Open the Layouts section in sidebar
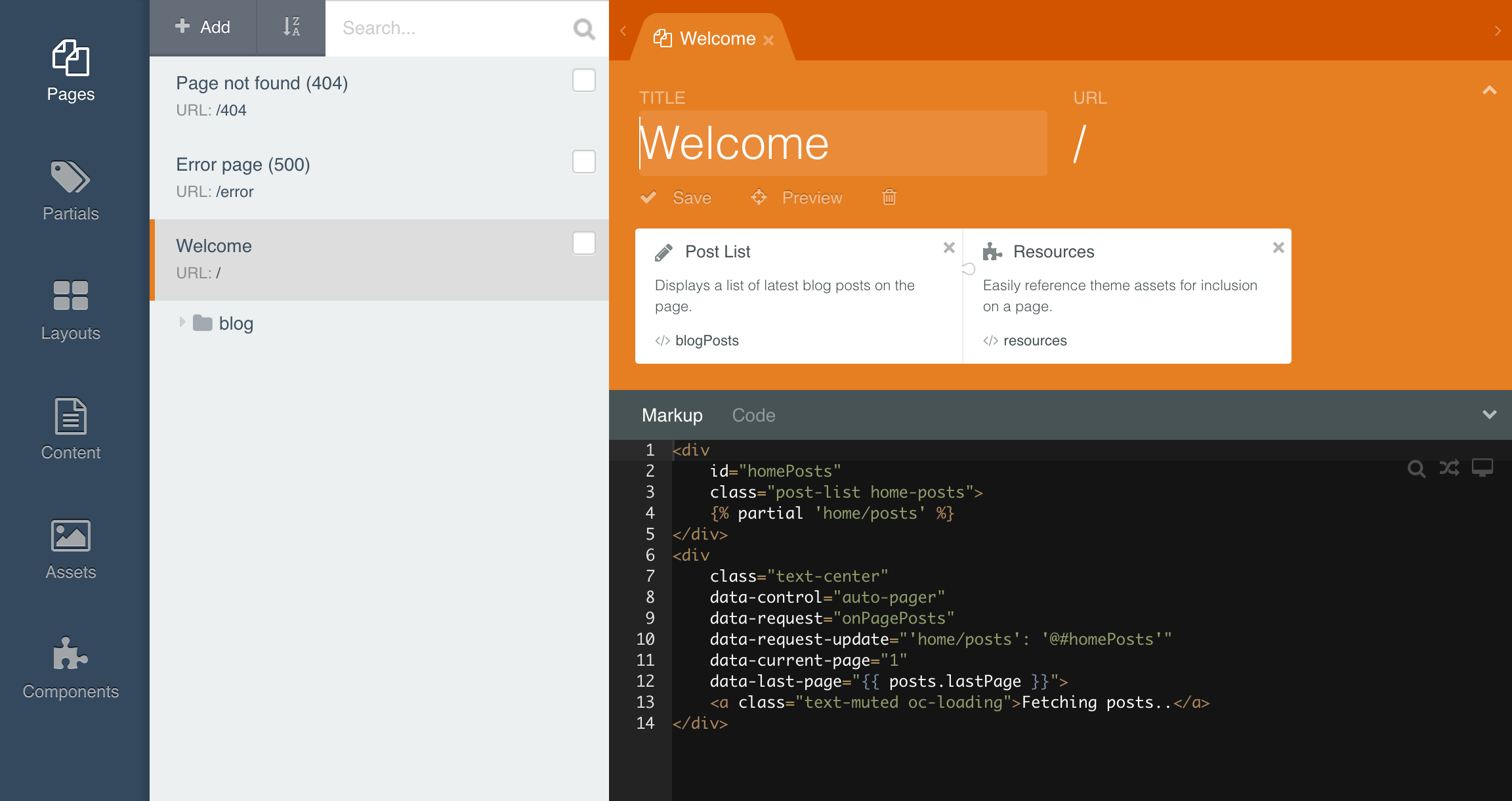This screenshot has height=801, width=1512. coord(71,309)
